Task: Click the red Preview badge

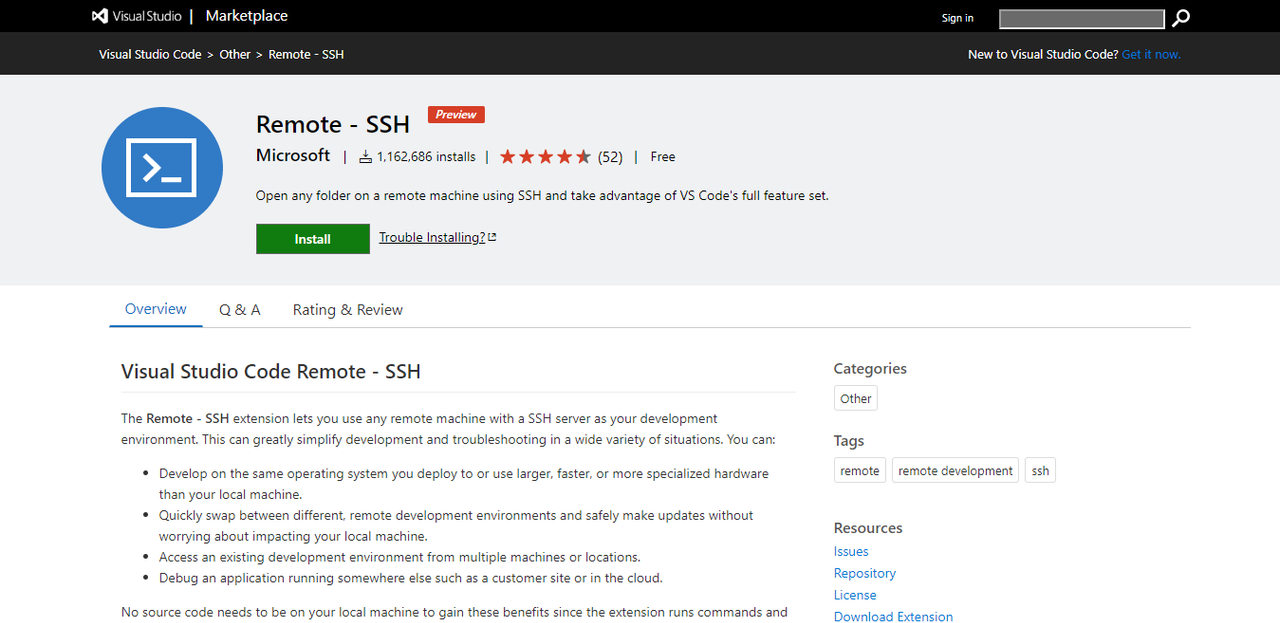Action: 456,115
